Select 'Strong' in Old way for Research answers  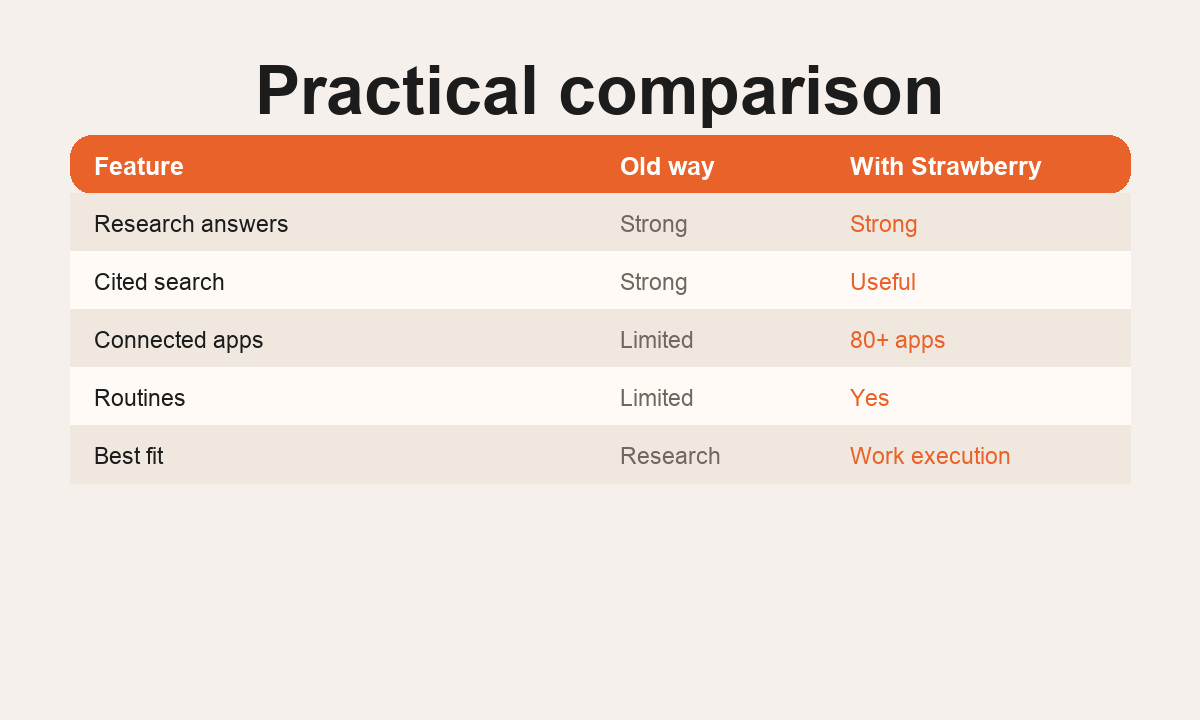click(654, 224)
